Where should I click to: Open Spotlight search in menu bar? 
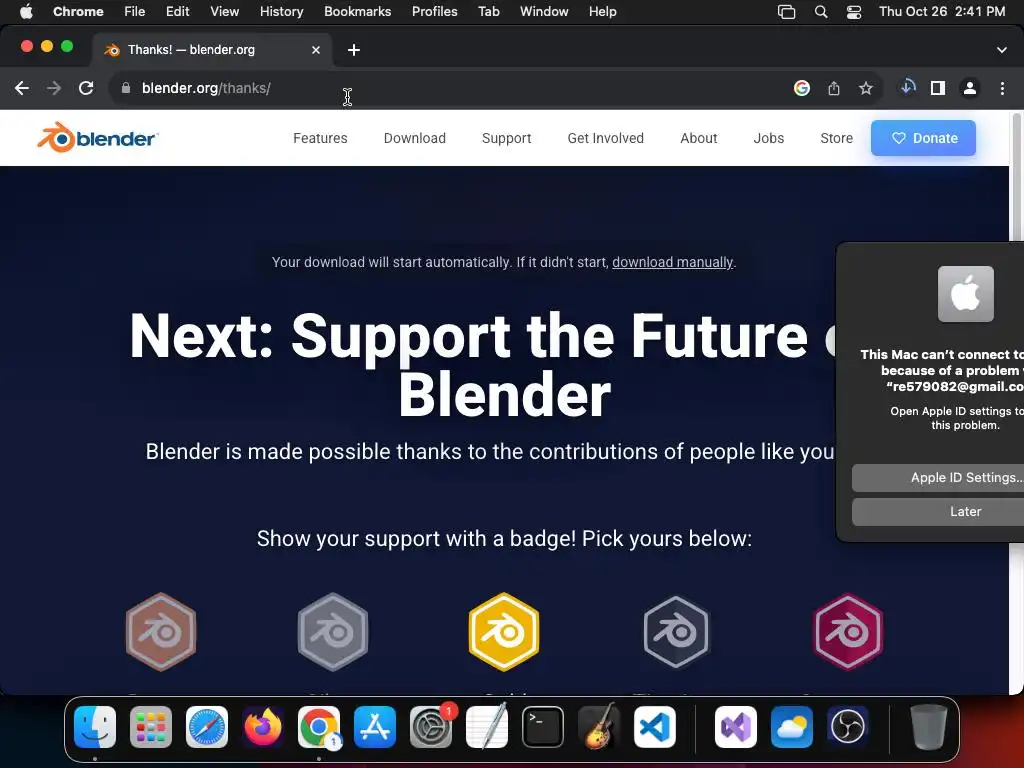tap(821, 12)
